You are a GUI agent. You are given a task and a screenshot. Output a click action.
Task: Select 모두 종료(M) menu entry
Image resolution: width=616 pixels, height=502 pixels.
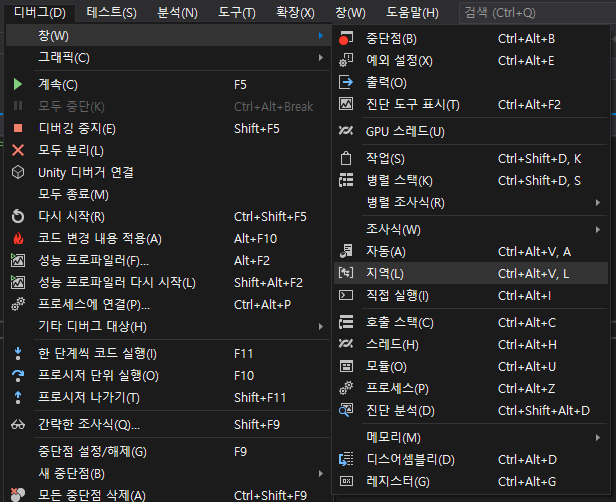(x=168, y=194)
